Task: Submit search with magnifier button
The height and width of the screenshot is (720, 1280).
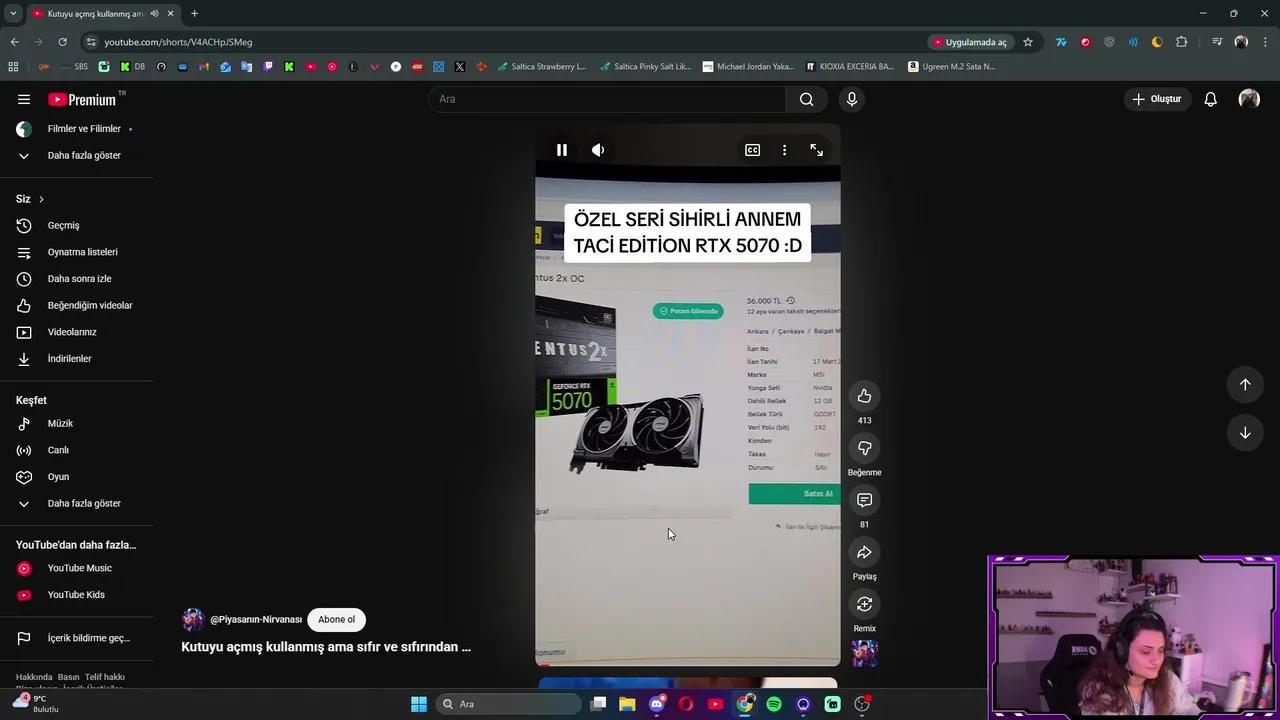Action: tap(806, 99)
